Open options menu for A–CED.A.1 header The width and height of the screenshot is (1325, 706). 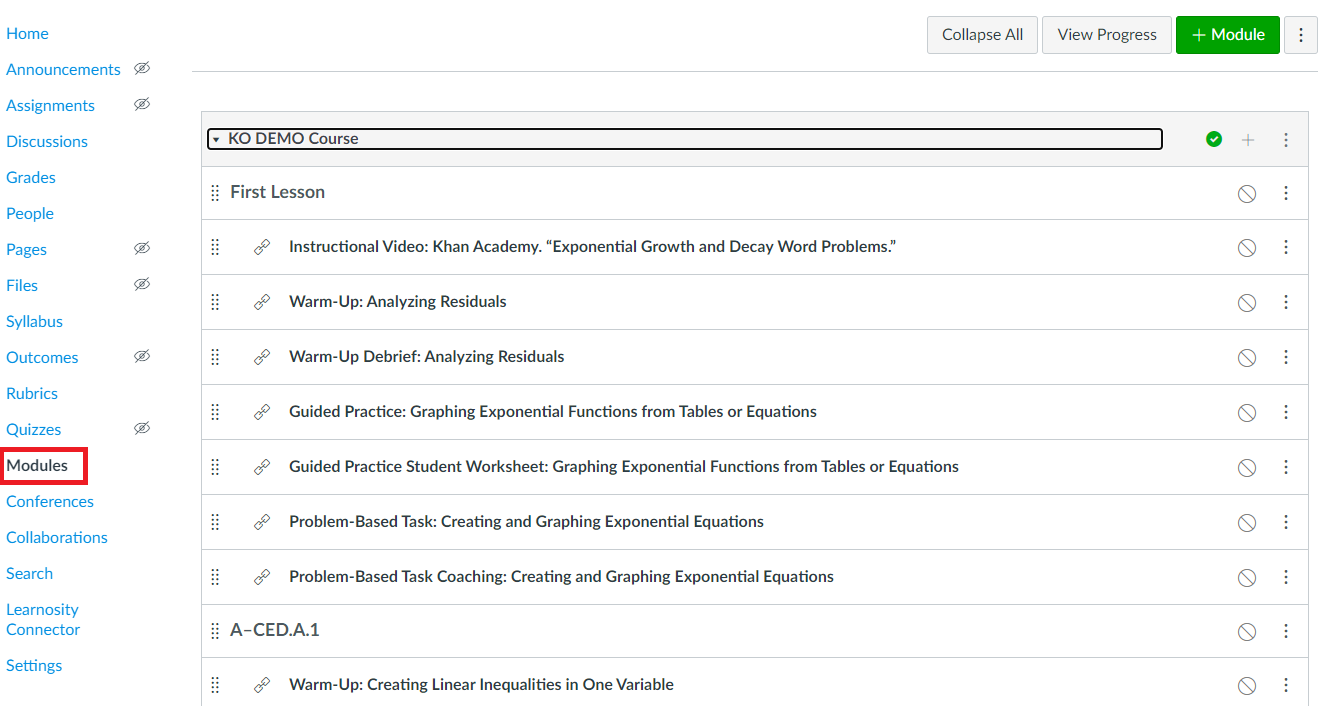click(x=1286, y=631)
